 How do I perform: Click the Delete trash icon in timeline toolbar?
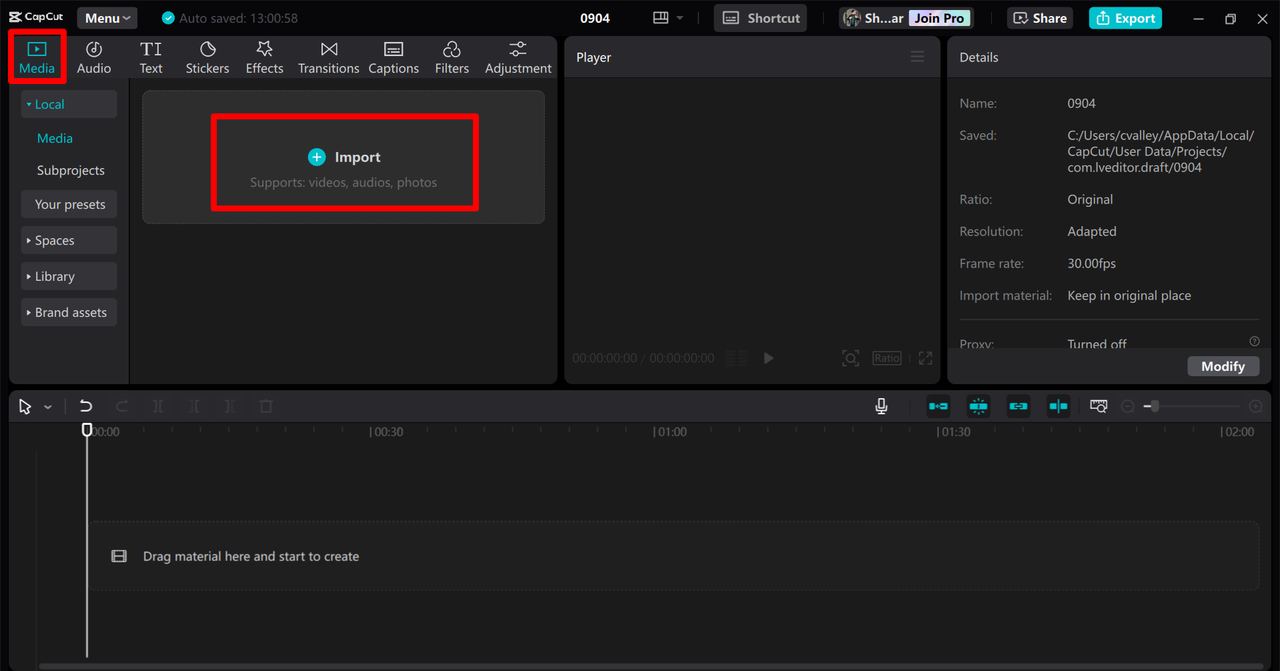[266, 406]
